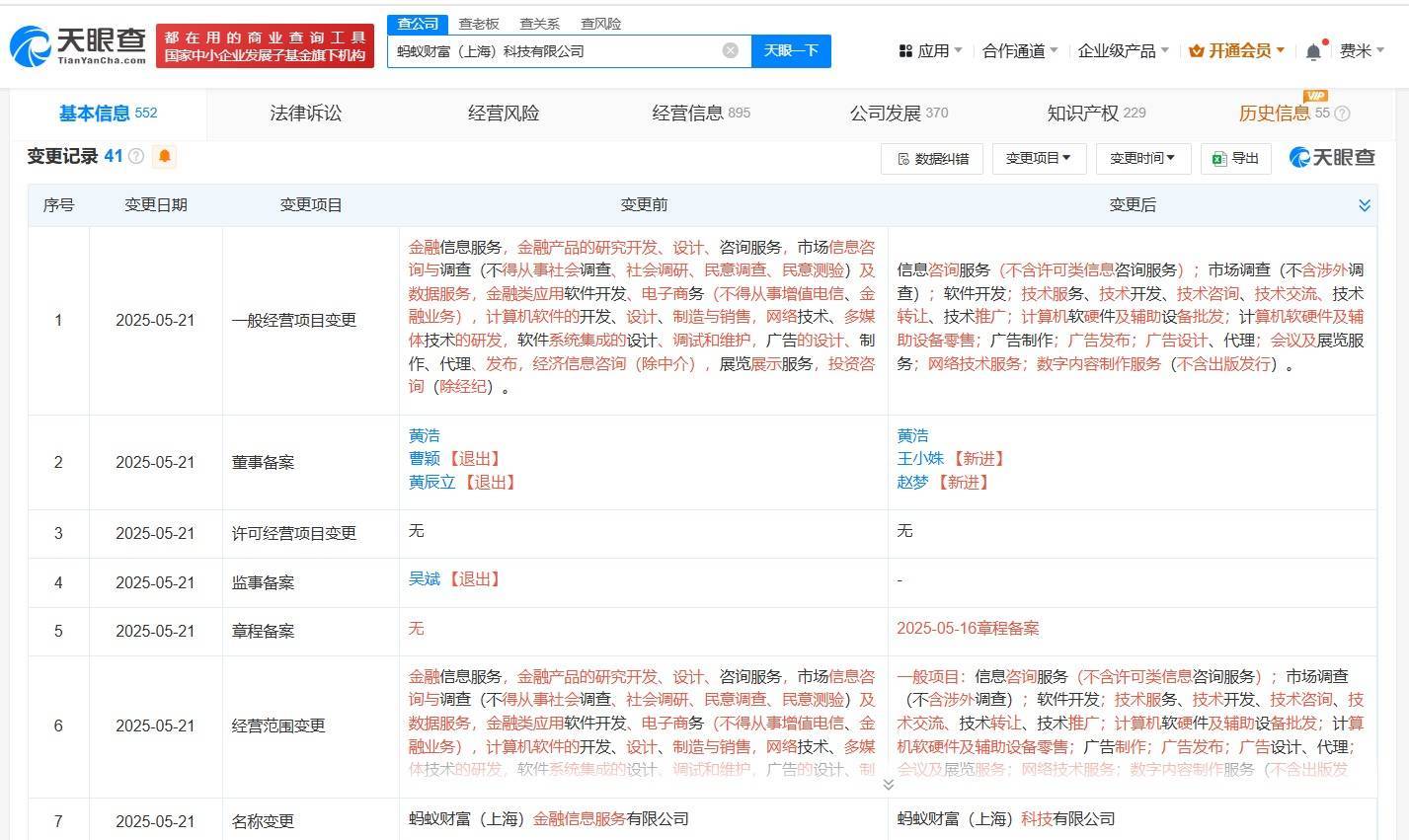Click the 导出 export button

pyautogui.click(x=1235, y=158)
